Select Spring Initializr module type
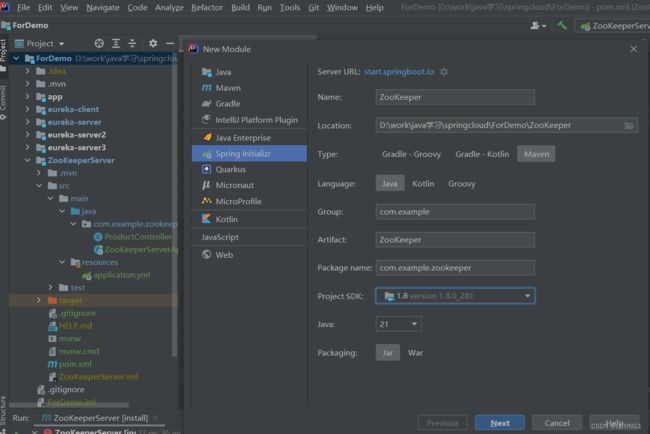This screenshot has height=434, width=650. 249,153
